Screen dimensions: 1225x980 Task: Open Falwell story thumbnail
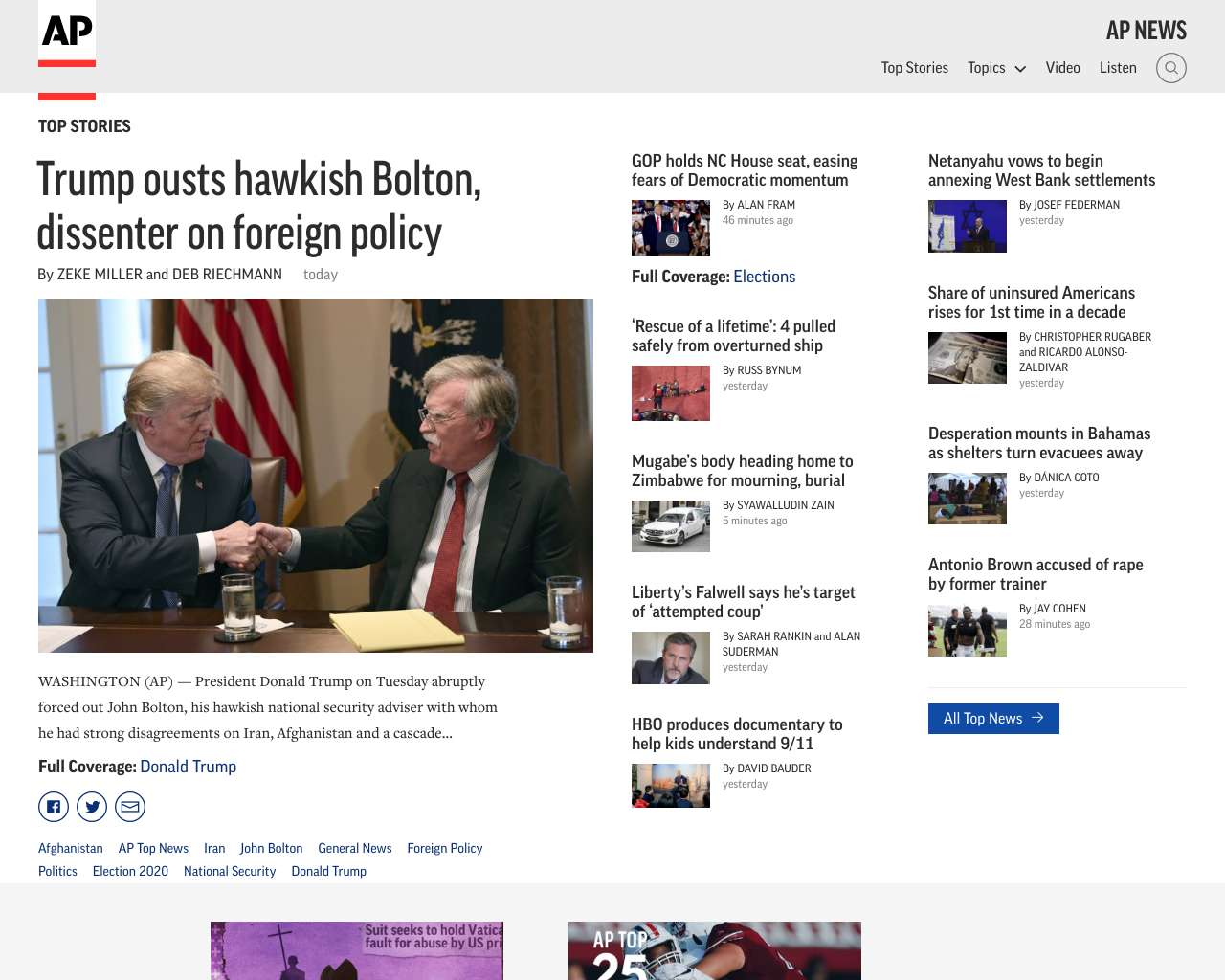[x=671, y=657]
